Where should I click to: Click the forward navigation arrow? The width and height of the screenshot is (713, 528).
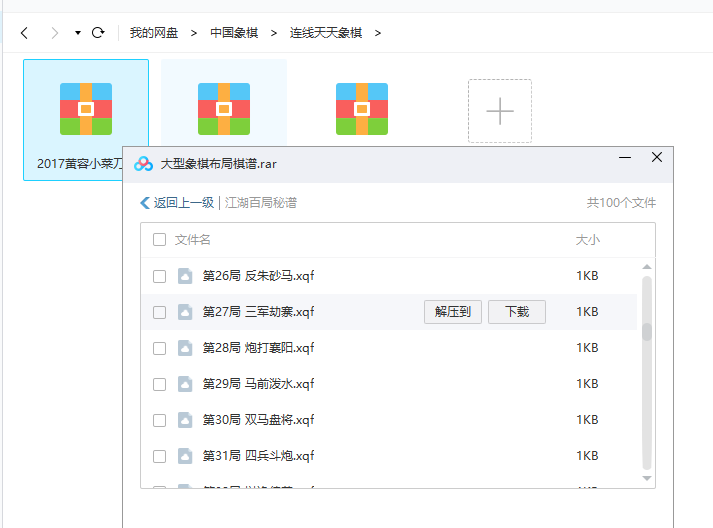point(54,33)
